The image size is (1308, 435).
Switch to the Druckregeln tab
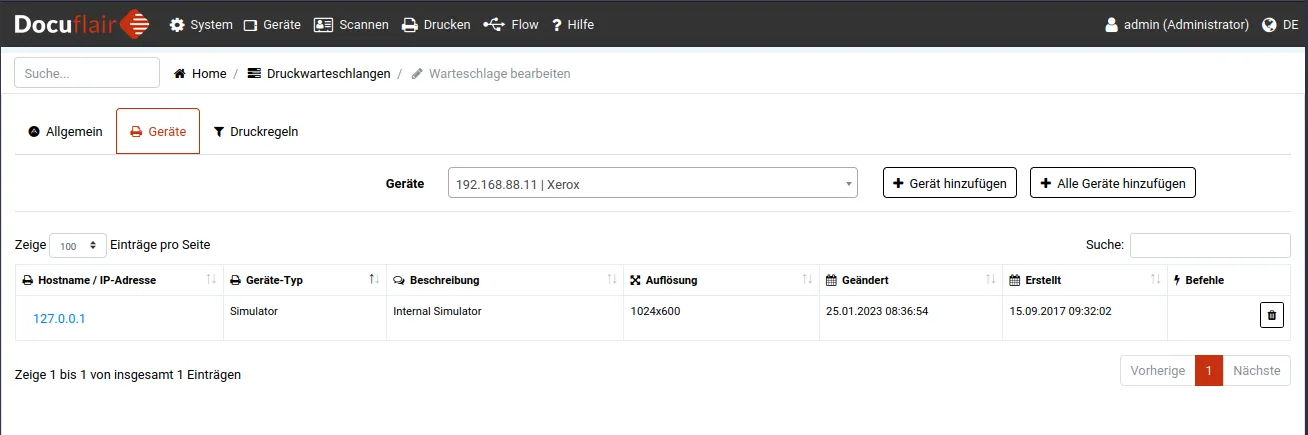[256, 132]
